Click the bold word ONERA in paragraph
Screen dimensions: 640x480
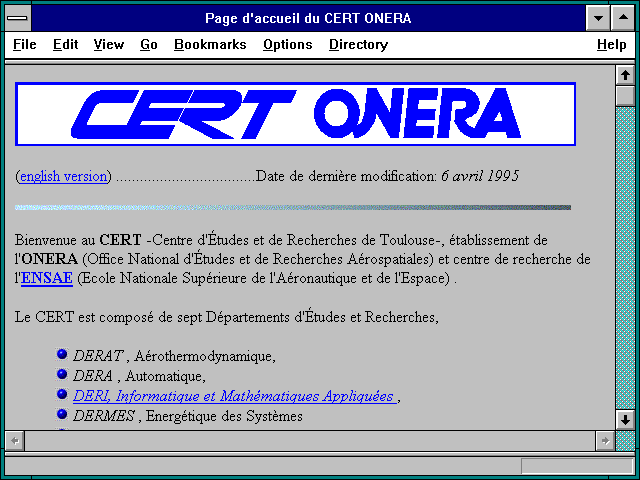[x=49, y=259]
